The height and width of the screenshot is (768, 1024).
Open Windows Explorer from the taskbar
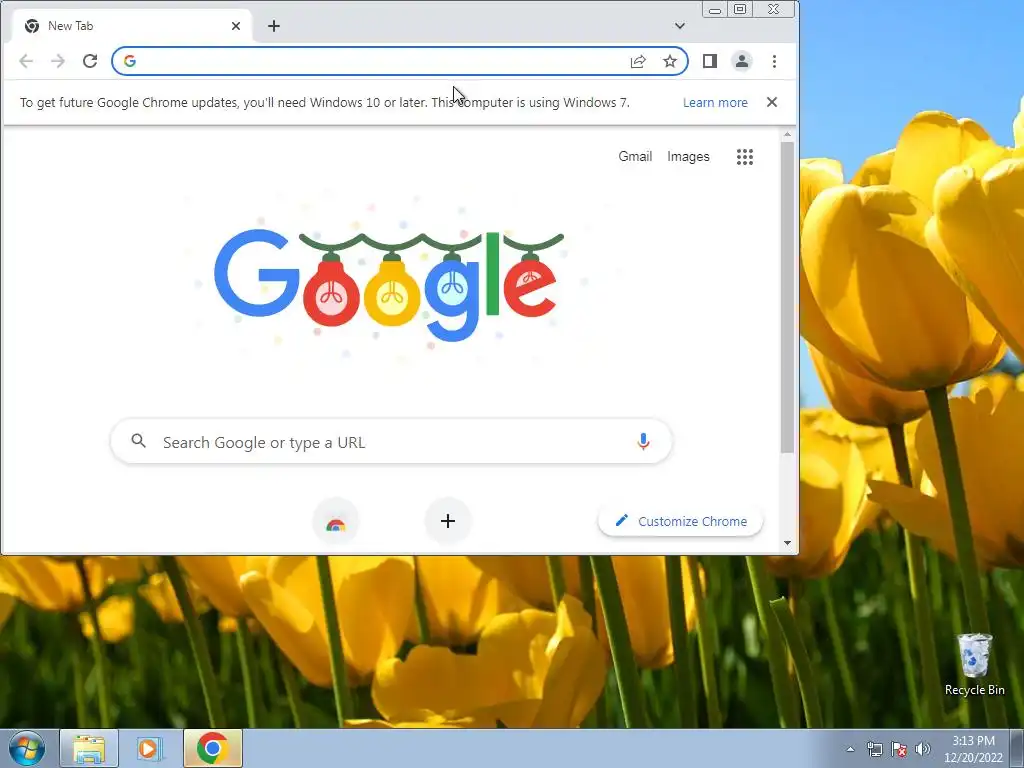click(x=89, y=748)
